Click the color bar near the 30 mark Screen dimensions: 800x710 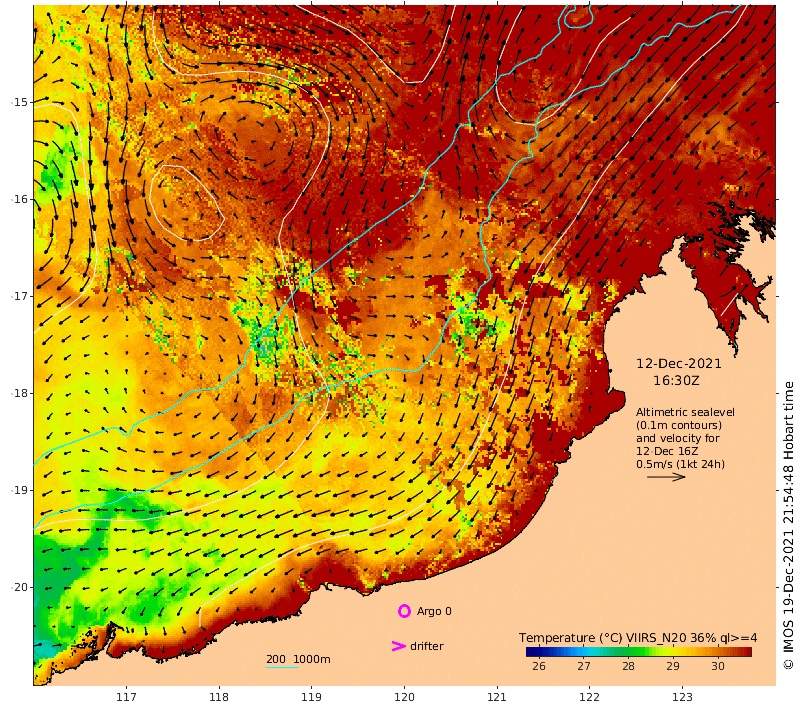718,652
